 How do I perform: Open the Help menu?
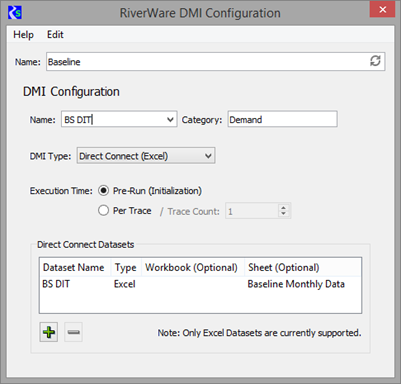point(23,34)
